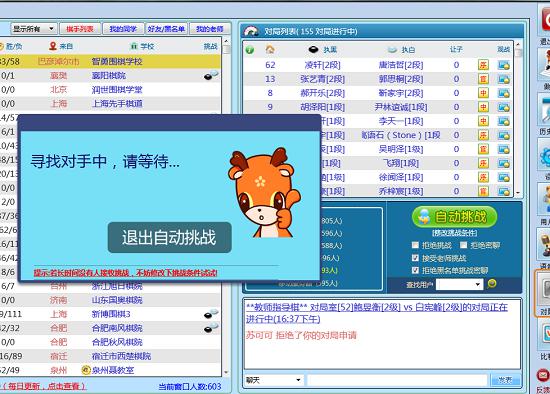Spectate the 韬函石 (Stone) game
Image resolution: width=550 pixels, height=394 pixels.
[x=503, y=135]
